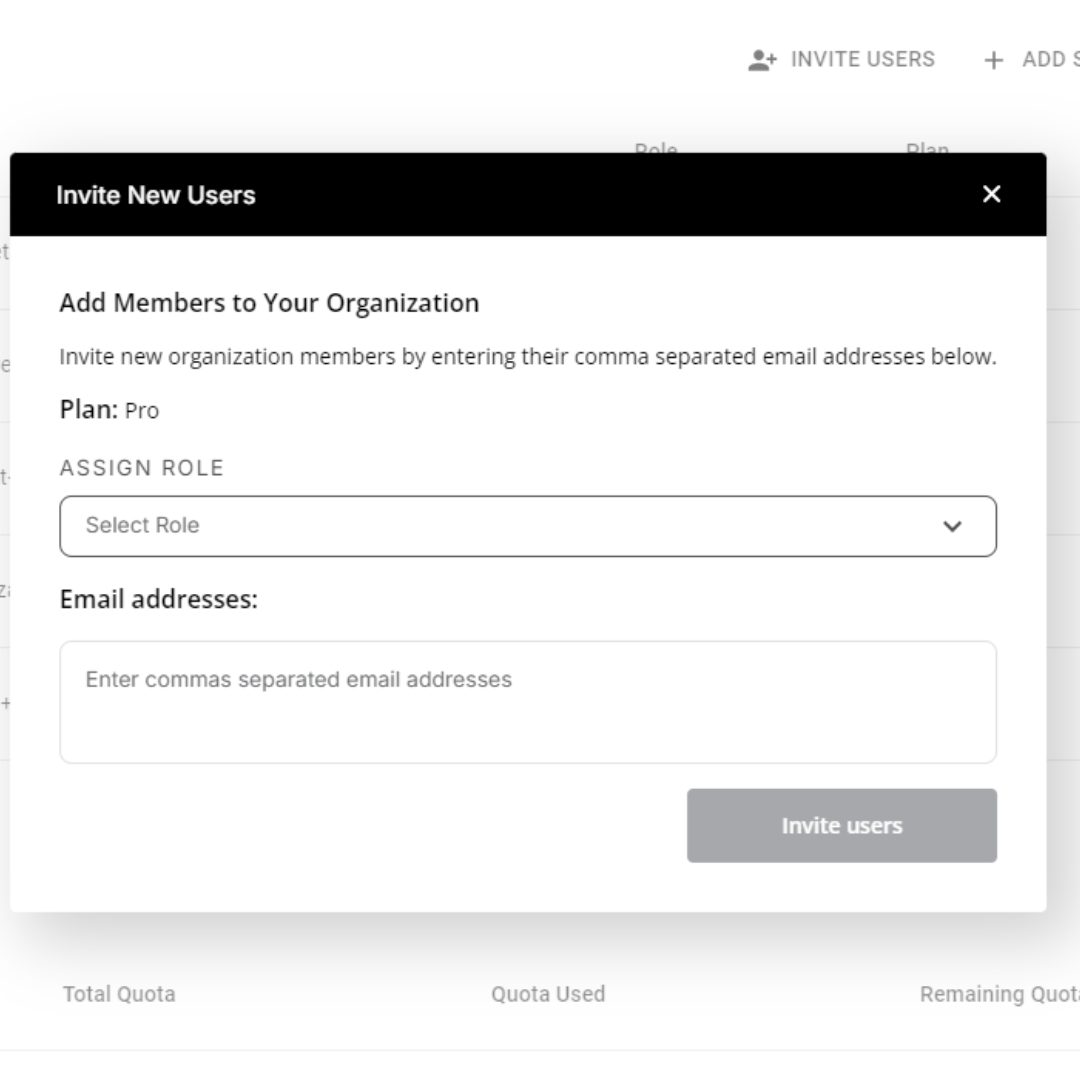Click the person-plus Invite Users icon

(x=762, y=59)
